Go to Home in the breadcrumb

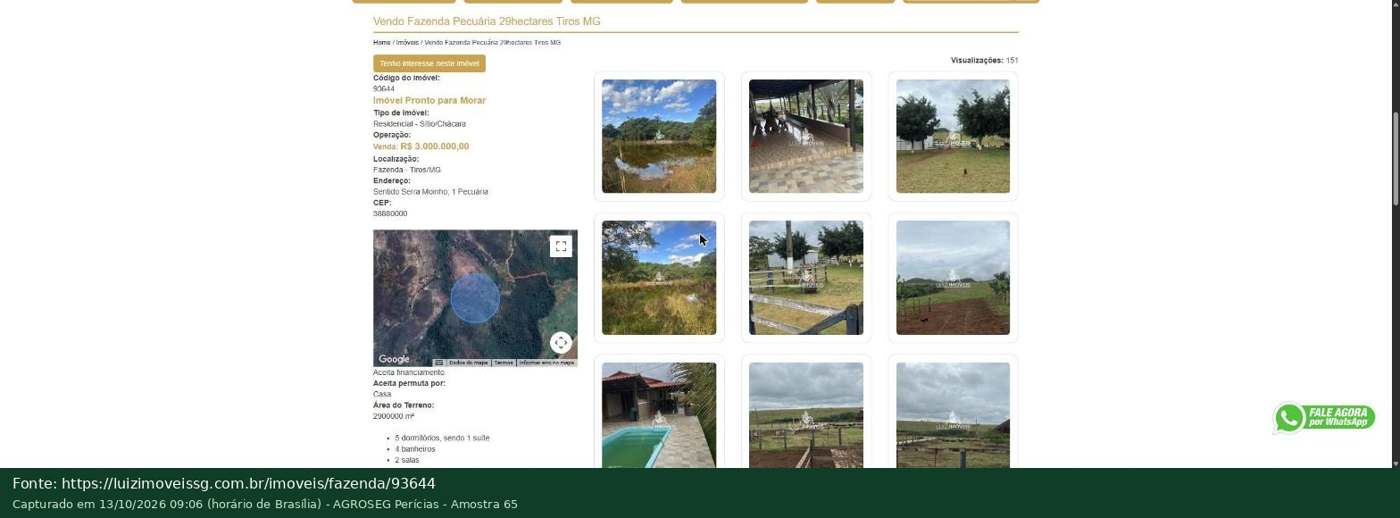382,43
